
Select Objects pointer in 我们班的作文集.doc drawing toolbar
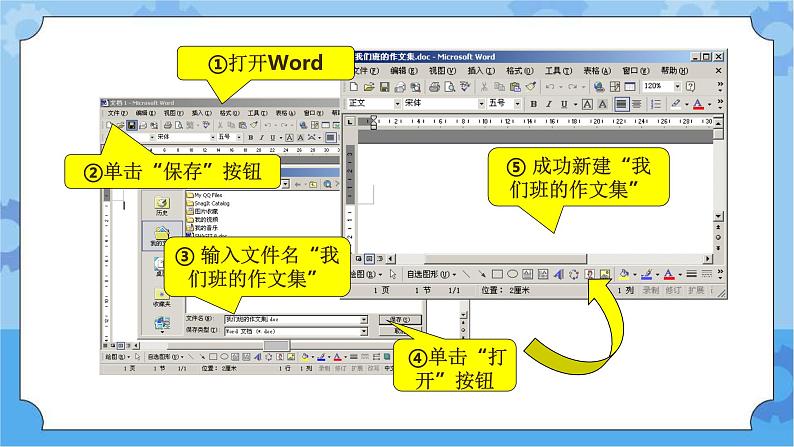tap(393, 274)
